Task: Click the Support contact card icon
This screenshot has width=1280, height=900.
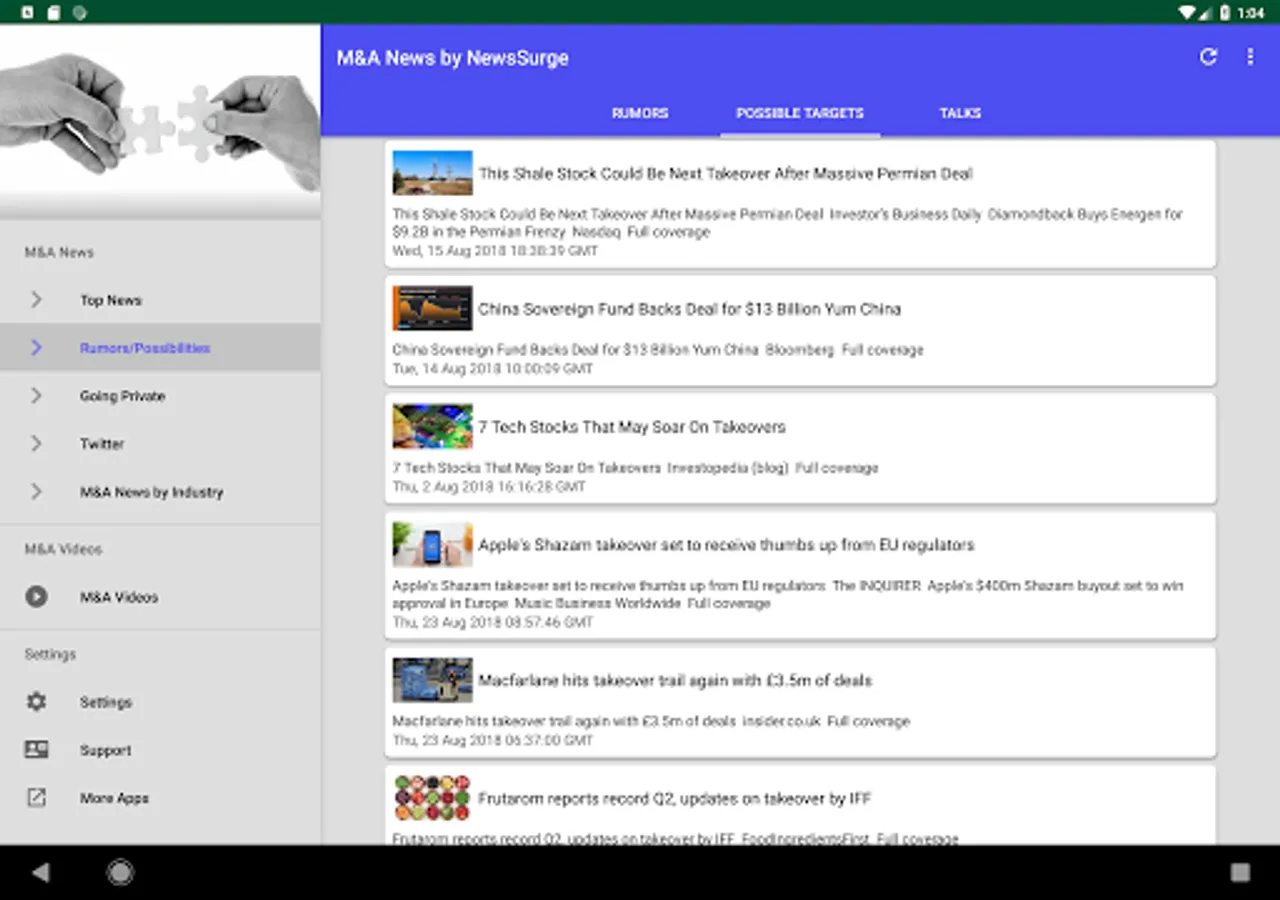Action: [x=36, y=750]
